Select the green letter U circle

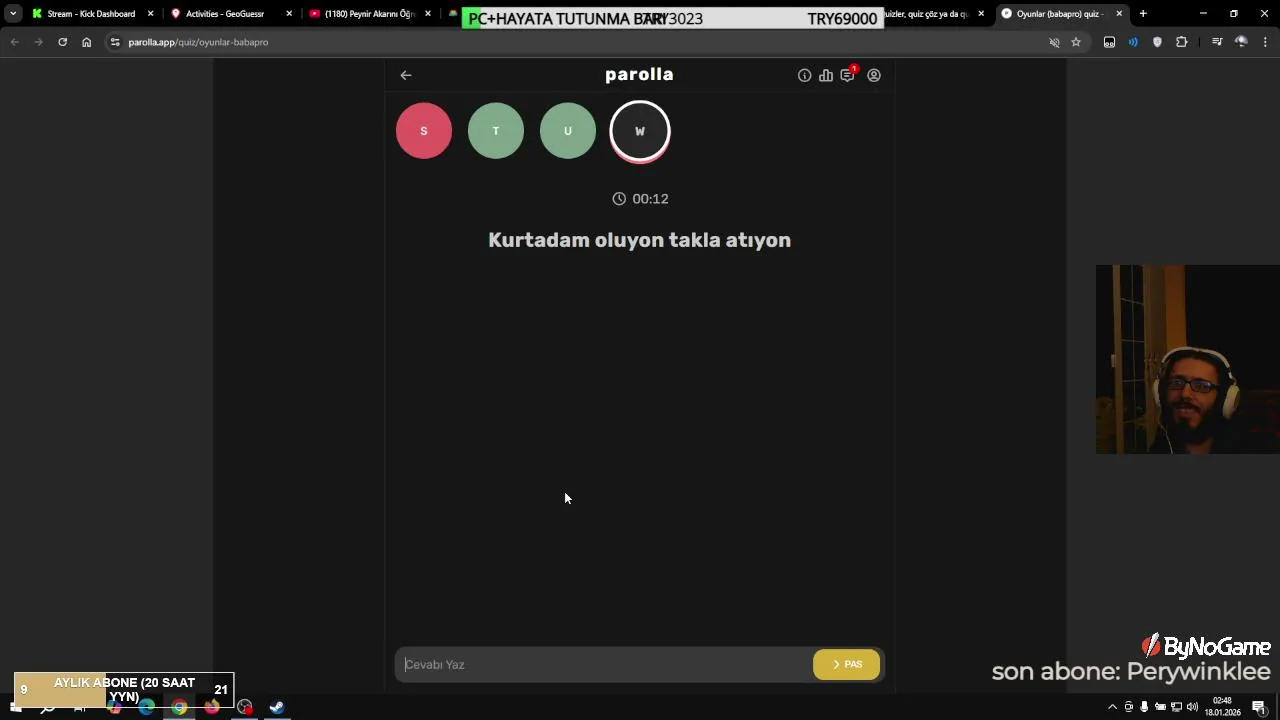[568, 131]
